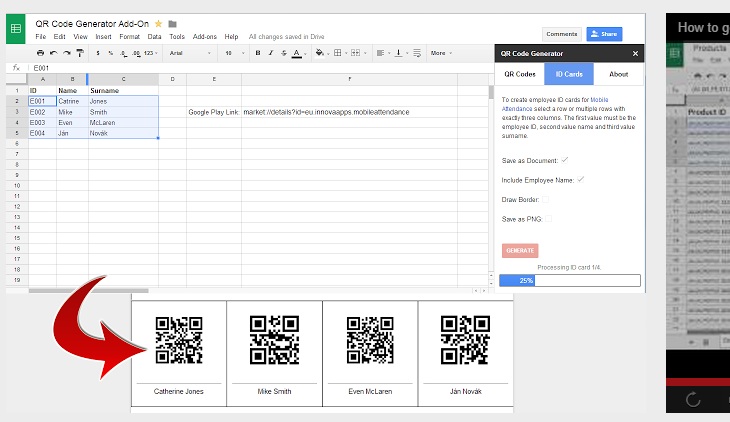Format selection as percent
The image size is (730, 422).
pyautogui.click(x=110, y=53)
